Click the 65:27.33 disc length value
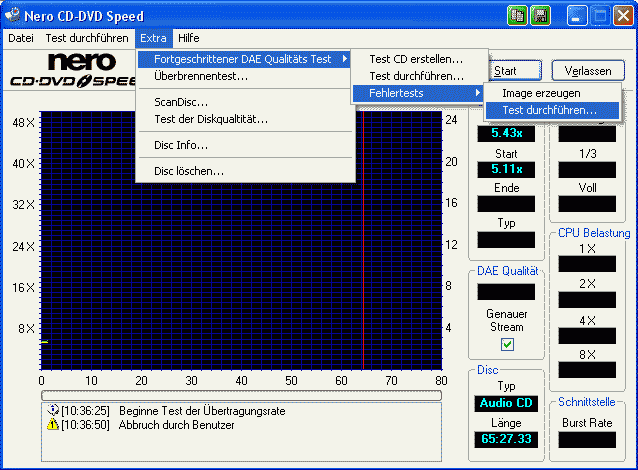638x470 pixels. point(506,439)
